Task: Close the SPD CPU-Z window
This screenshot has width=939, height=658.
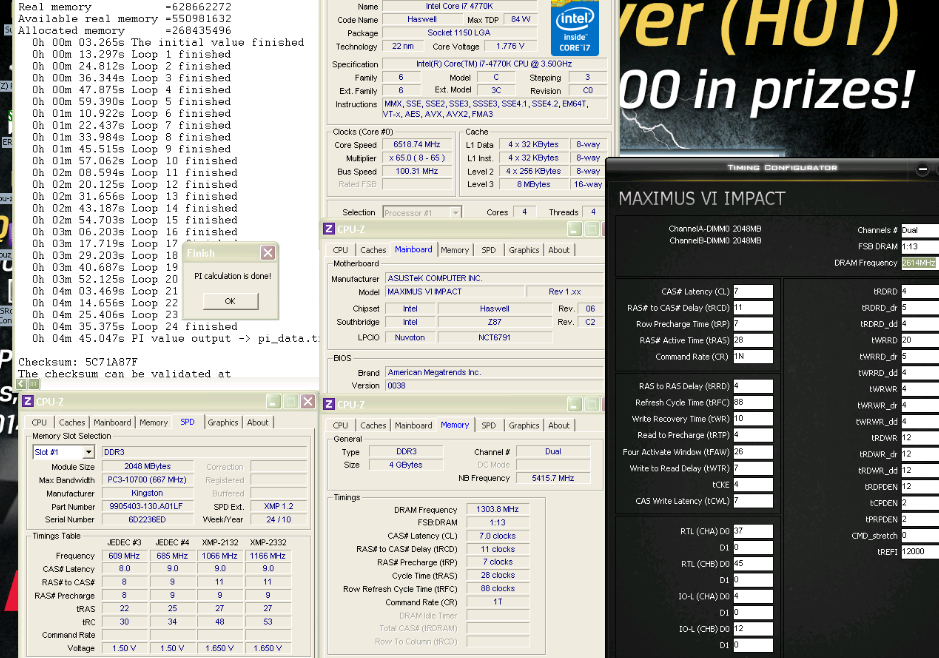Action: click(x=308, y=401)
